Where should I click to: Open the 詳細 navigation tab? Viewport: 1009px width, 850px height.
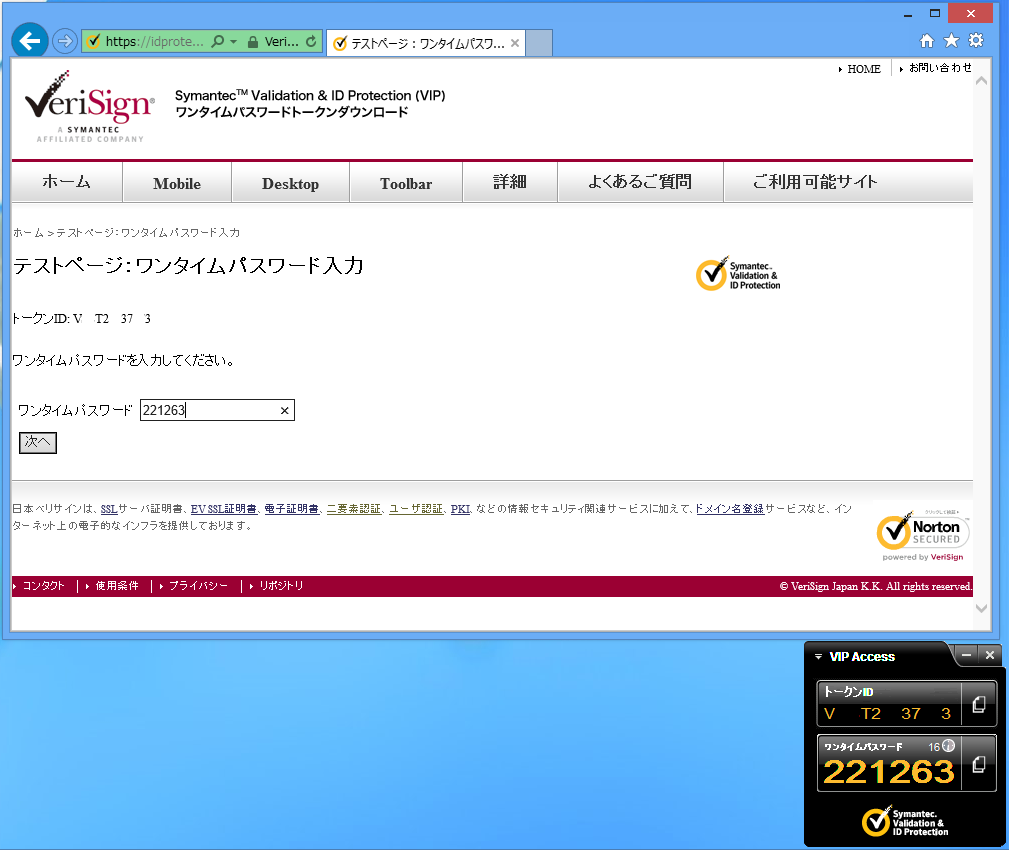[510, 182]
